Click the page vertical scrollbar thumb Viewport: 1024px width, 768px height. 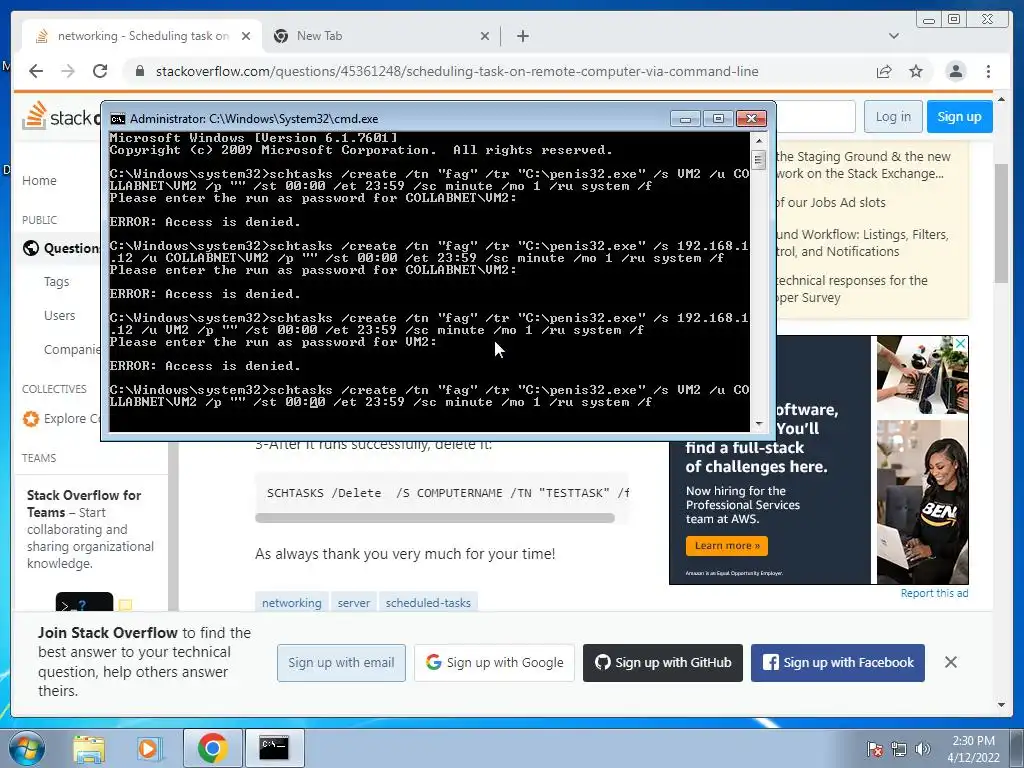pyautogui.click(x=1001, y=222)
